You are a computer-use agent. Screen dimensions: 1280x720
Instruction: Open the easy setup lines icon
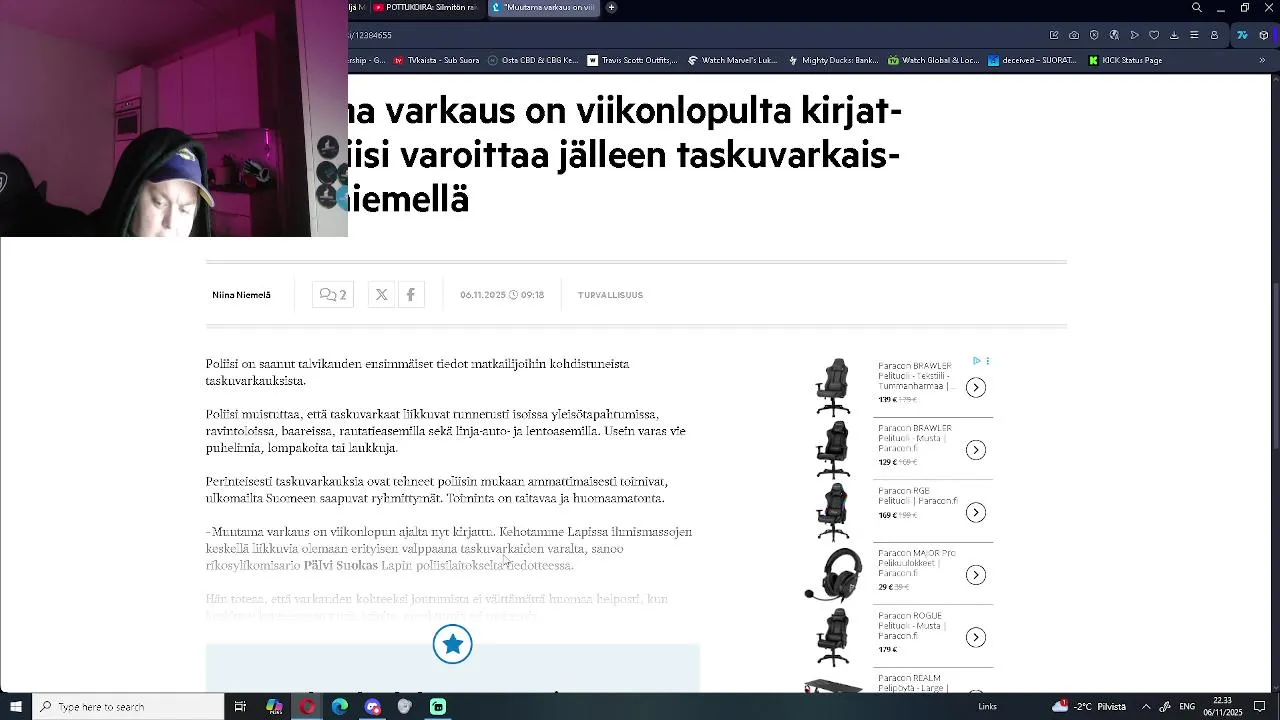pyautogui.click(x=1194, y=35)
